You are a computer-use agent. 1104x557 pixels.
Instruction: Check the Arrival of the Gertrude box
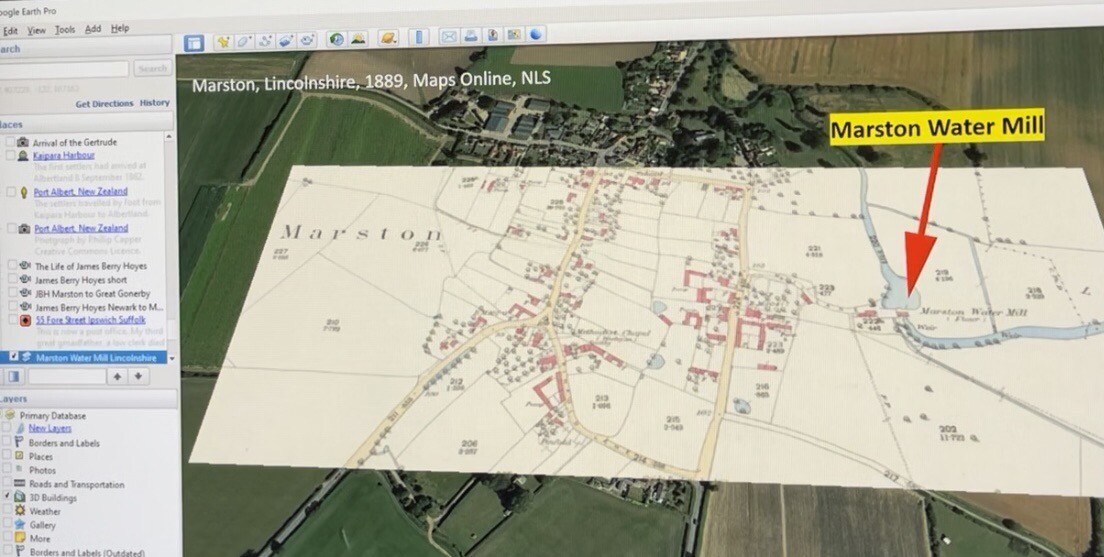pos(10,142)
